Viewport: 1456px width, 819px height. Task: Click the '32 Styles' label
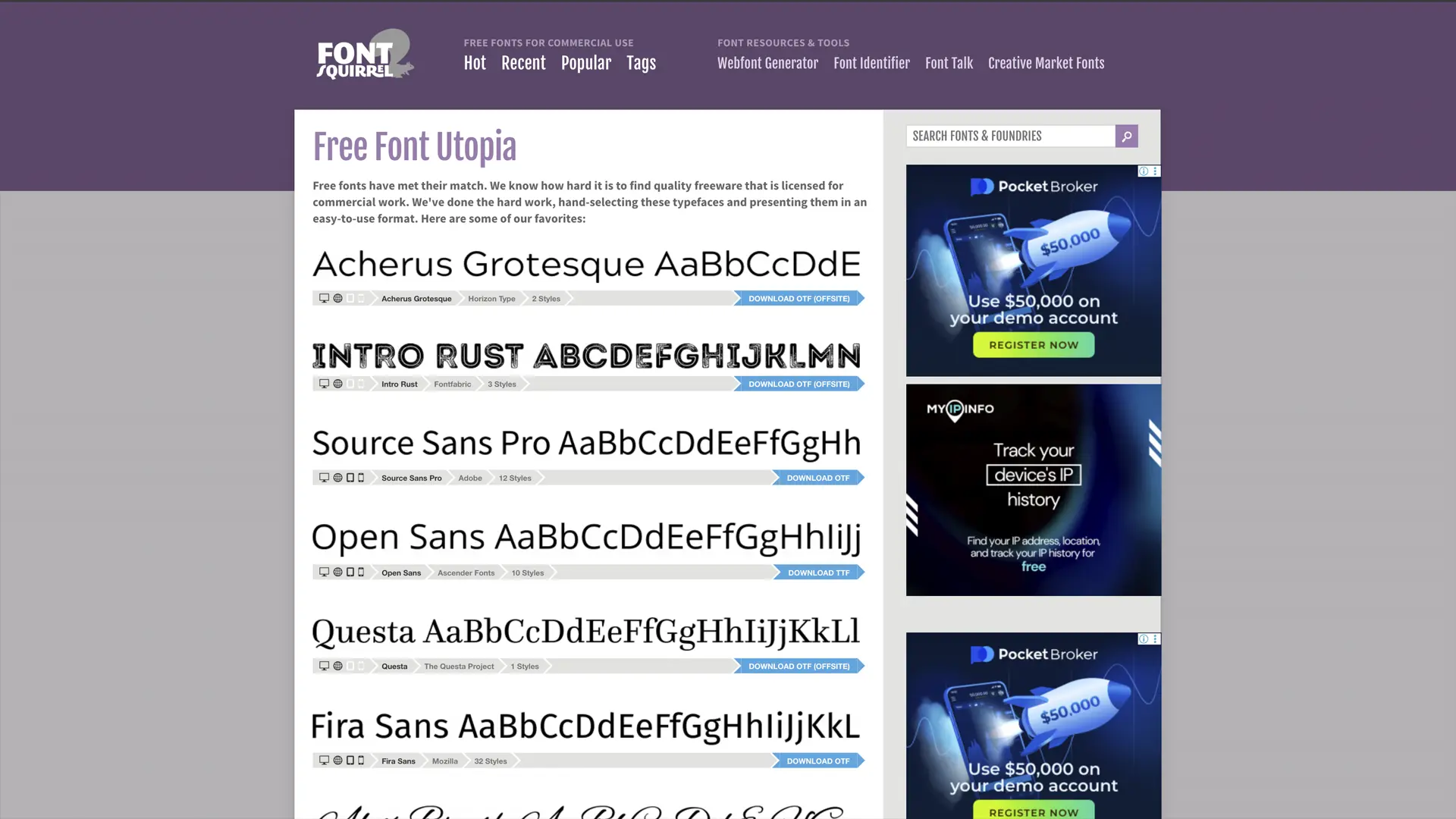(x=490, y=761)
